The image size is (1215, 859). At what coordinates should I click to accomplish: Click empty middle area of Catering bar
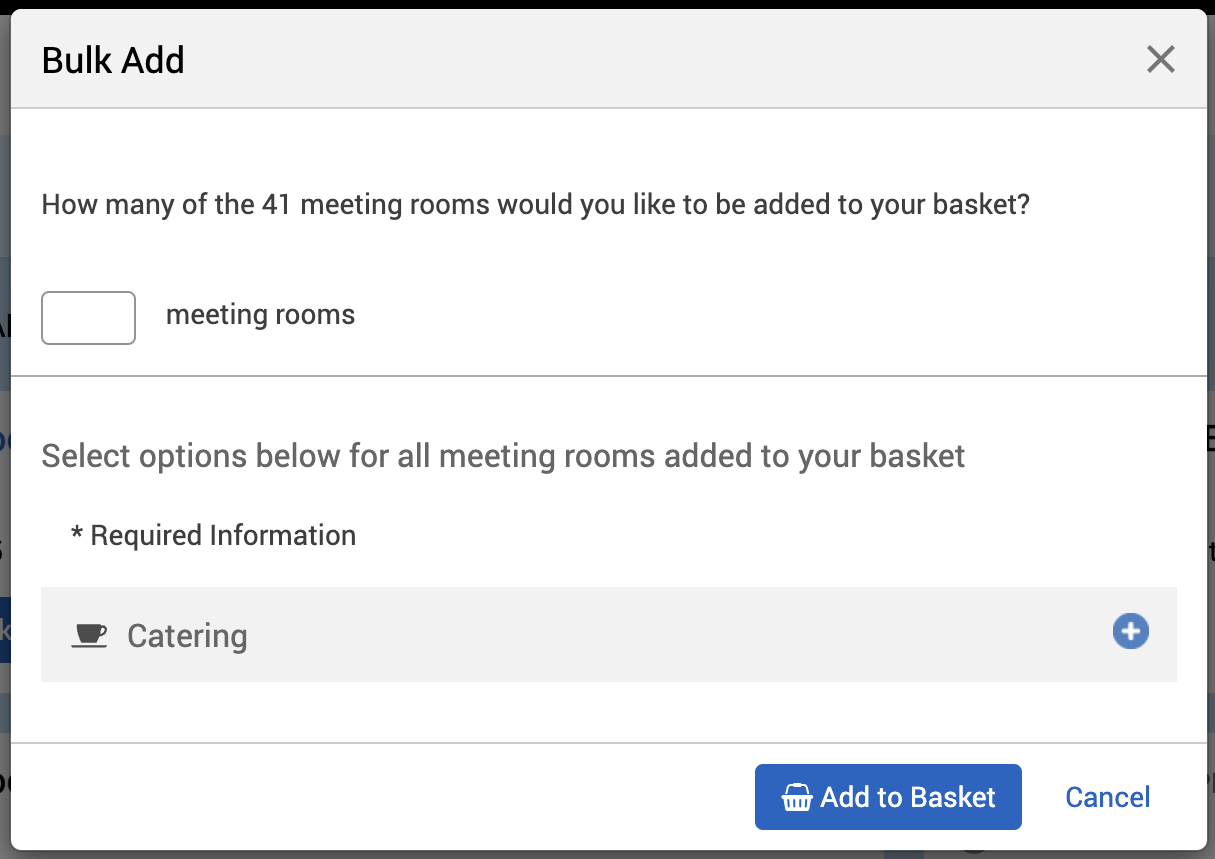[x=650, y=635]
